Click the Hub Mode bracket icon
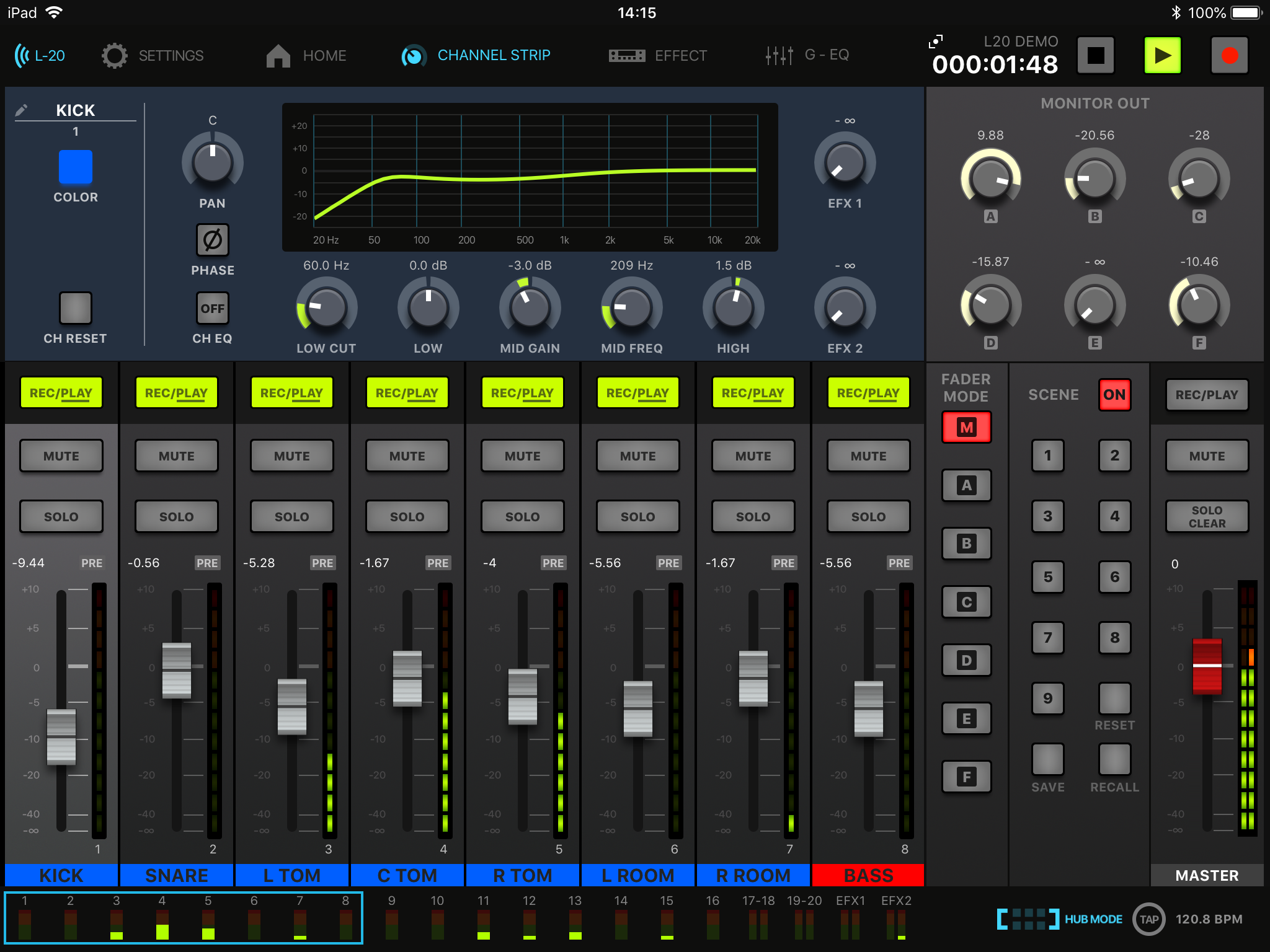The height and width of the screenshot is (952, 1270). pos(1028,919)
